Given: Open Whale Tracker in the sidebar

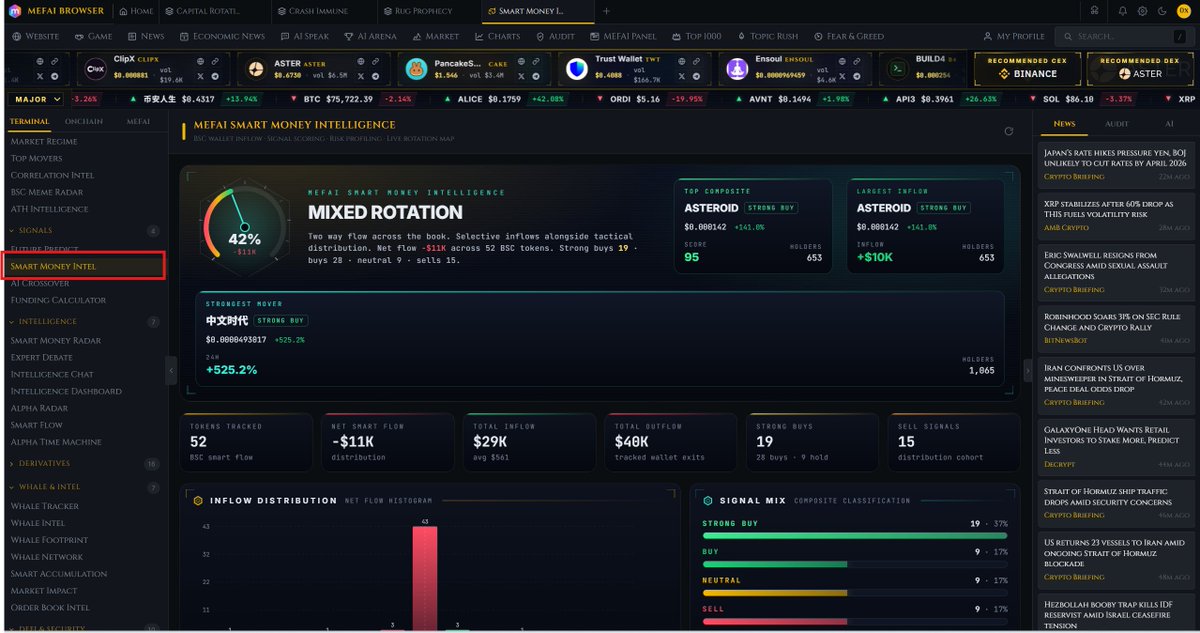Looking at the screenshot, I should 45,506.
